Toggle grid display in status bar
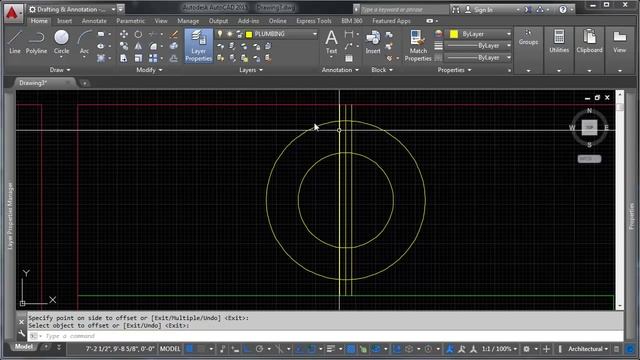Image resolution: width=640 pixels, height=360 pixels. pos(190,349)
